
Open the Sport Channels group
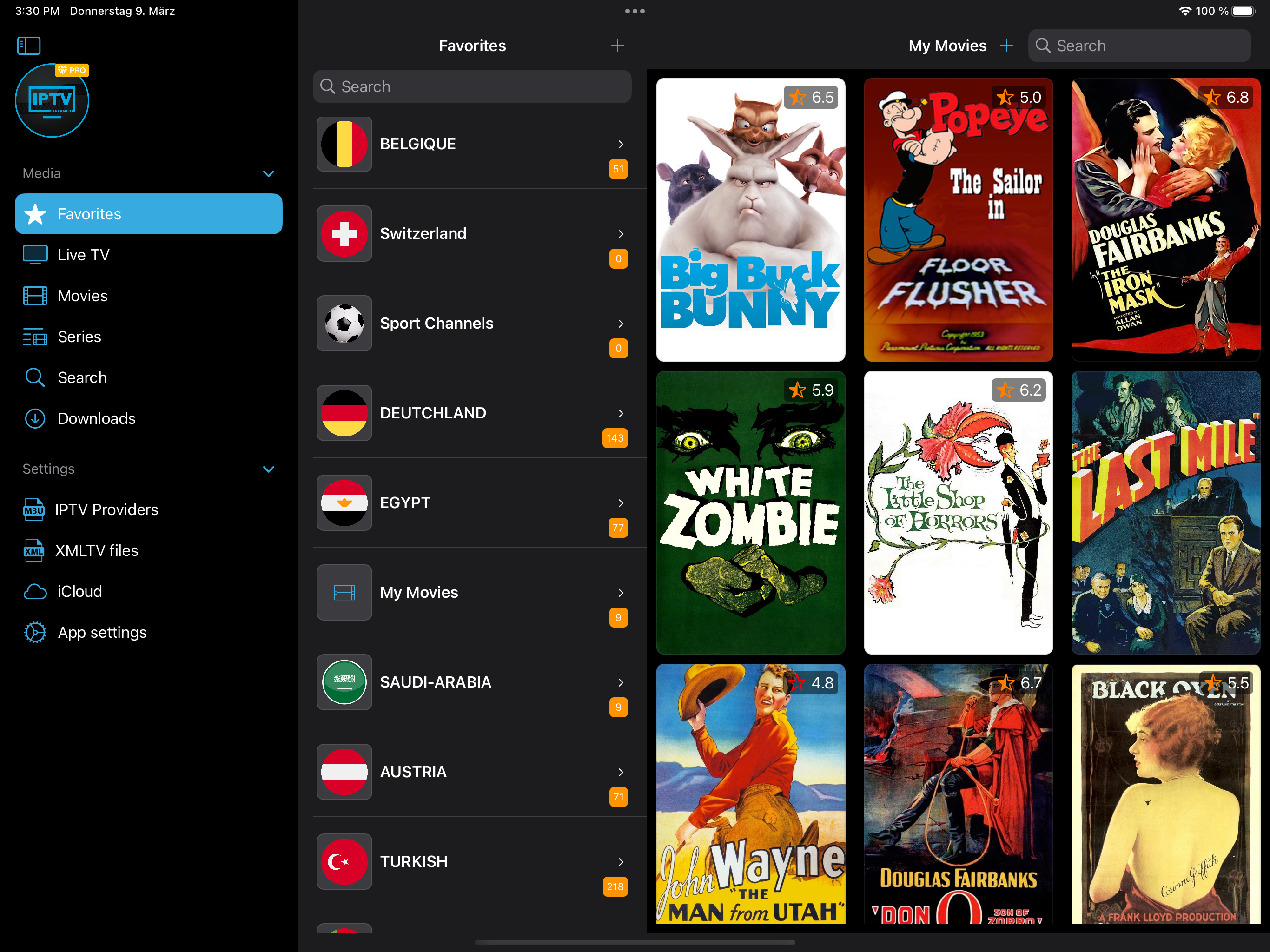click(x=472, y=323)
